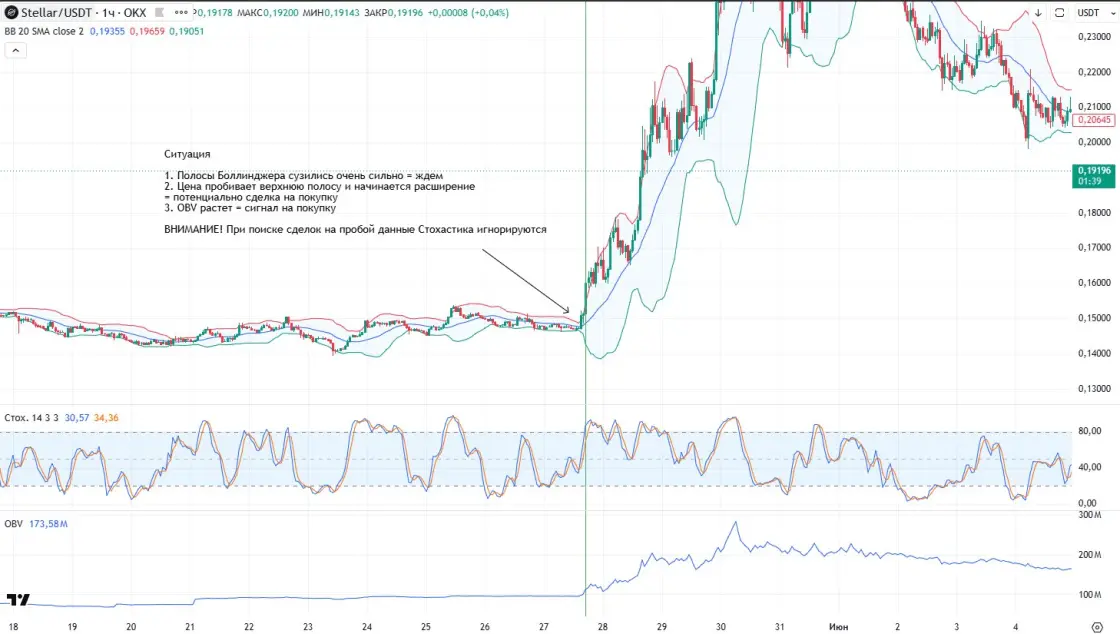
Task: Change the 1ч chart interval
Action: point(108,12)
